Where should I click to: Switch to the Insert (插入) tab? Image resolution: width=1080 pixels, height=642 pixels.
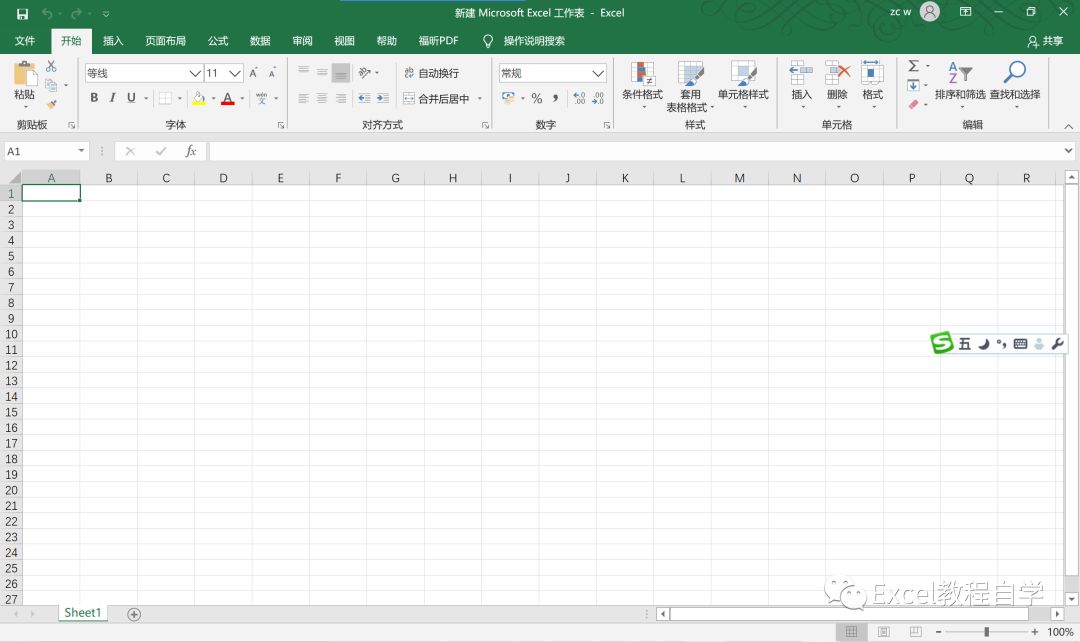click(x=113, y=41)
